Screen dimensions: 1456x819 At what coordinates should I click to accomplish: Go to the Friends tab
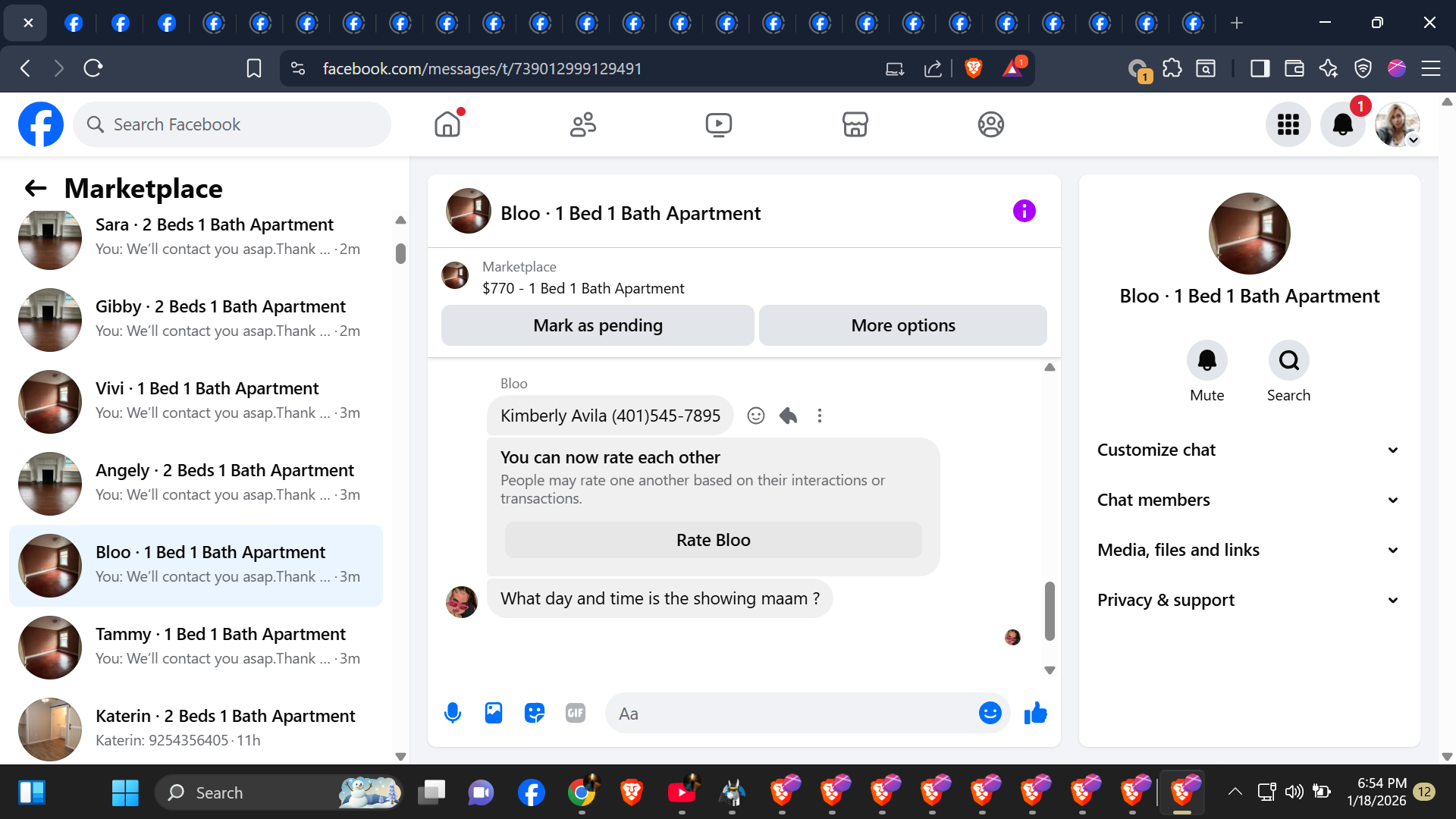(582, 124)
